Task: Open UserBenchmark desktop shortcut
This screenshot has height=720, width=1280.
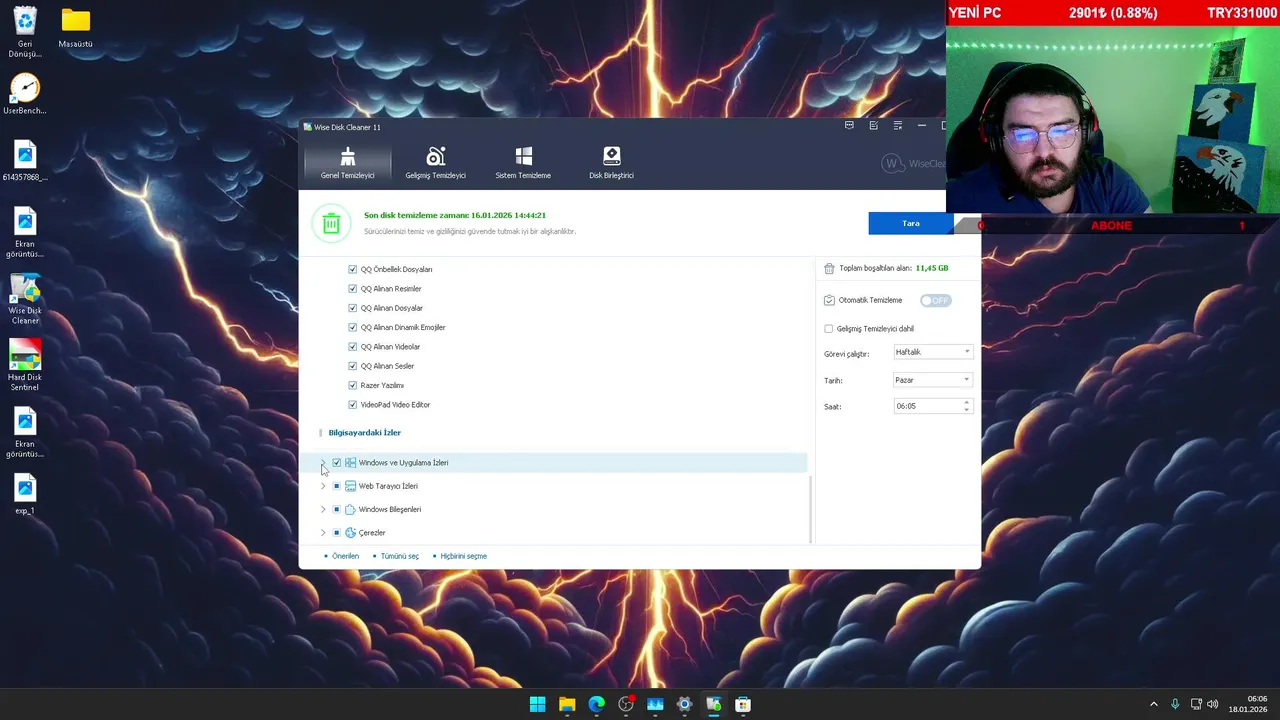Action: pos(25,94)
